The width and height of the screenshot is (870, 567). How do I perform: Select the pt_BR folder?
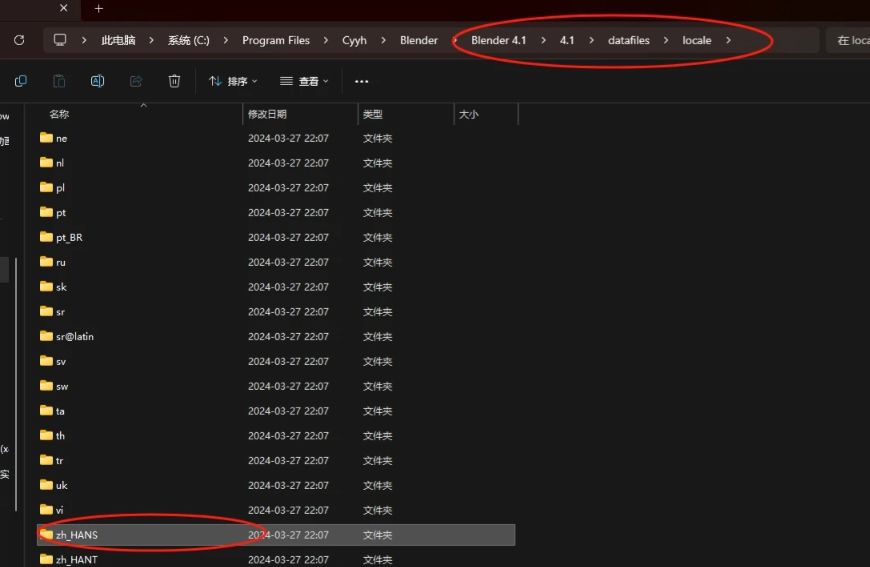click(276, 237)
